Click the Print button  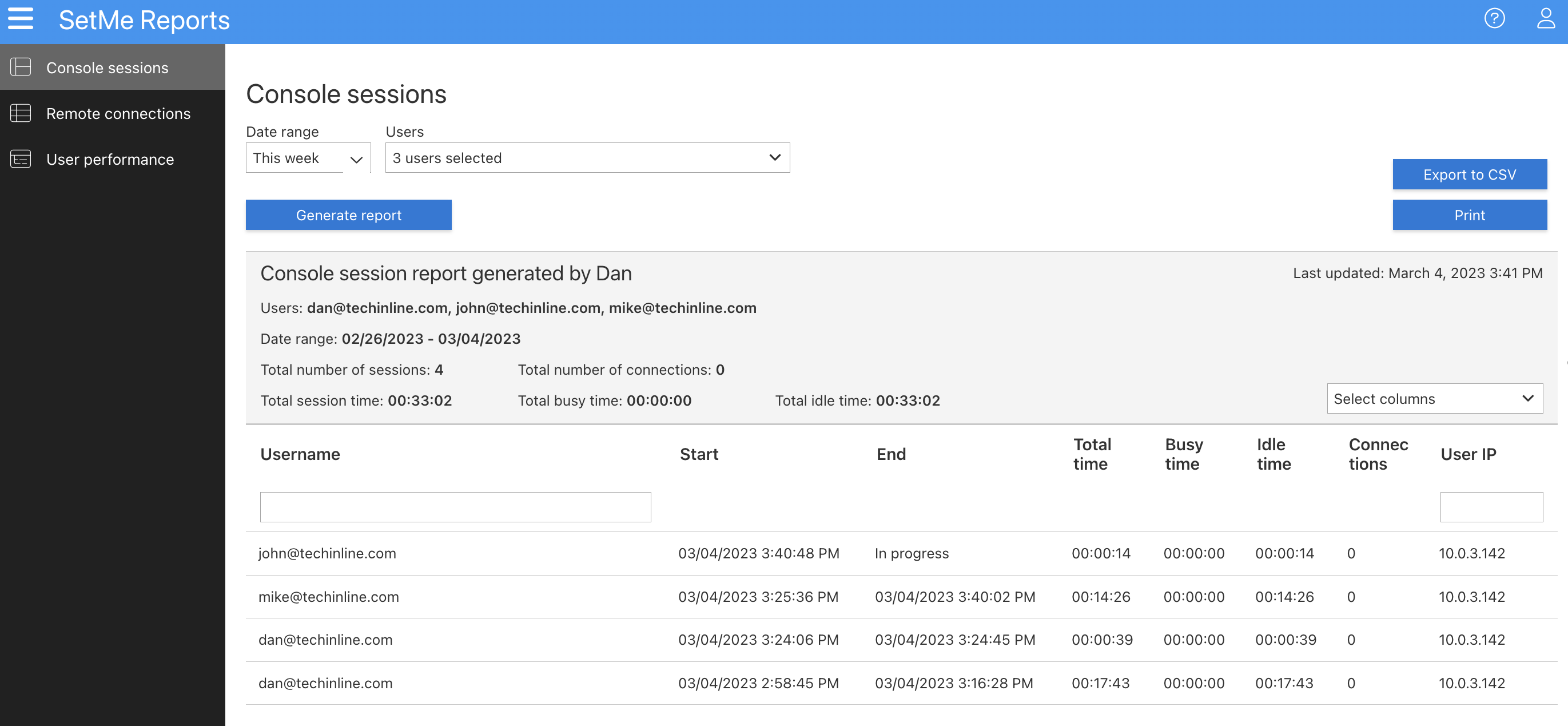point(1468,215)
